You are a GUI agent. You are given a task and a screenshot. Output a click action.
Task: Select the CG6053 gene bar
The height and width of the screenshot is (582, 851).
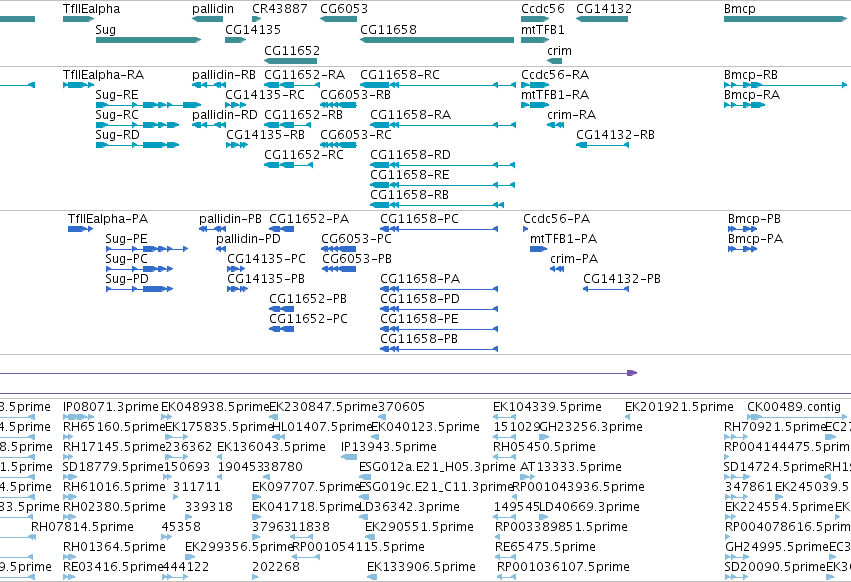(338, 19)
